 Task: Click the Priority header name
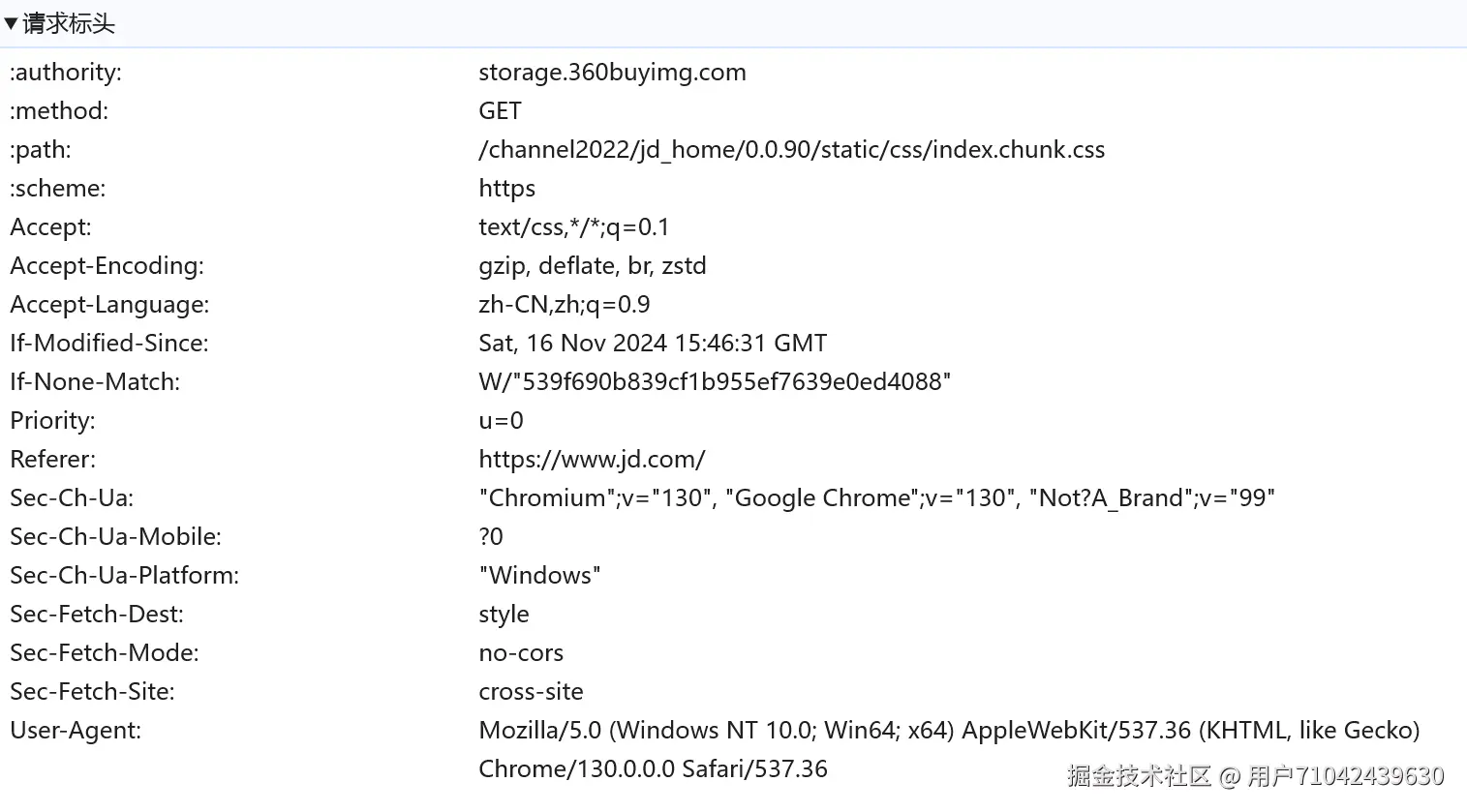point(52,421)
